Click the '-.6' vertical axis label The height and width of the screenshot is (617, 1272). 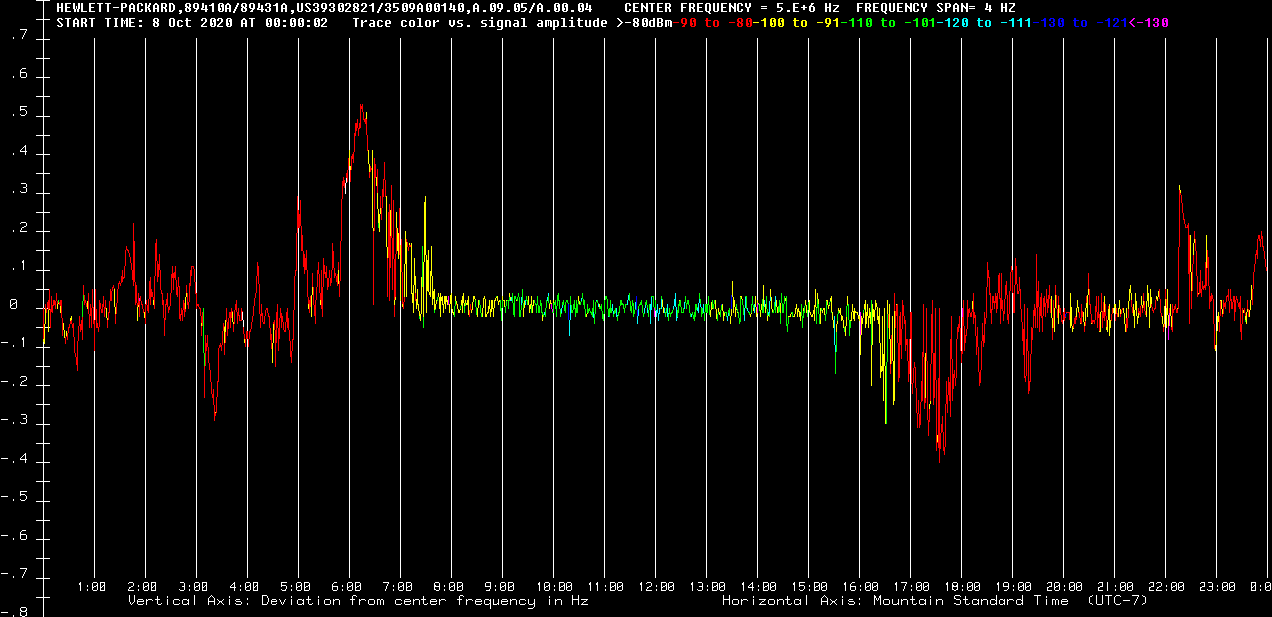[x=14, y=537]
